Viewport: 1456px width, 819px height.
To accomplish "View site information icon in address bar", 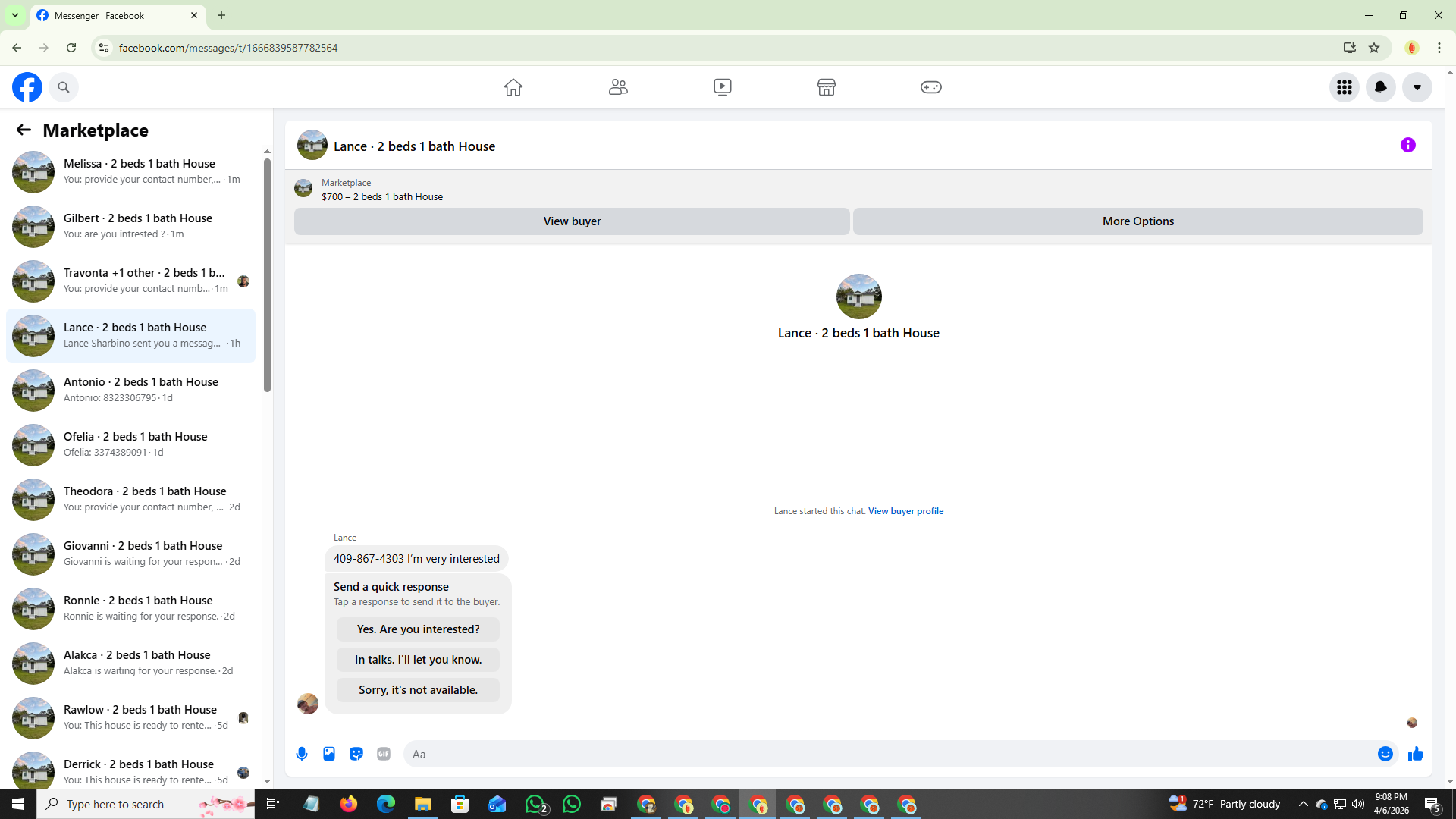I will (x=104, y=48).
